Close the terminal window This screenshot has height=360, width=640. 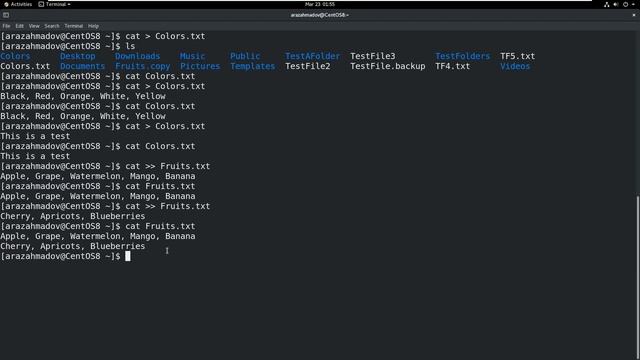[634, 15]
